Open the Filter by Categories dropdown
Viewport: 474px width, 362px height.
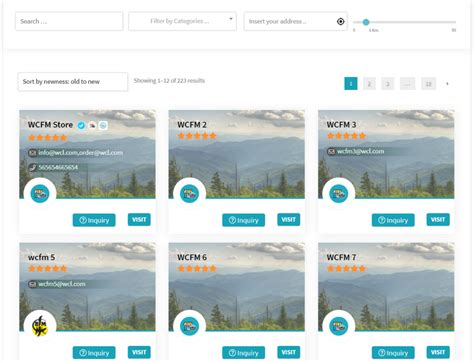(x=182, y=21)
